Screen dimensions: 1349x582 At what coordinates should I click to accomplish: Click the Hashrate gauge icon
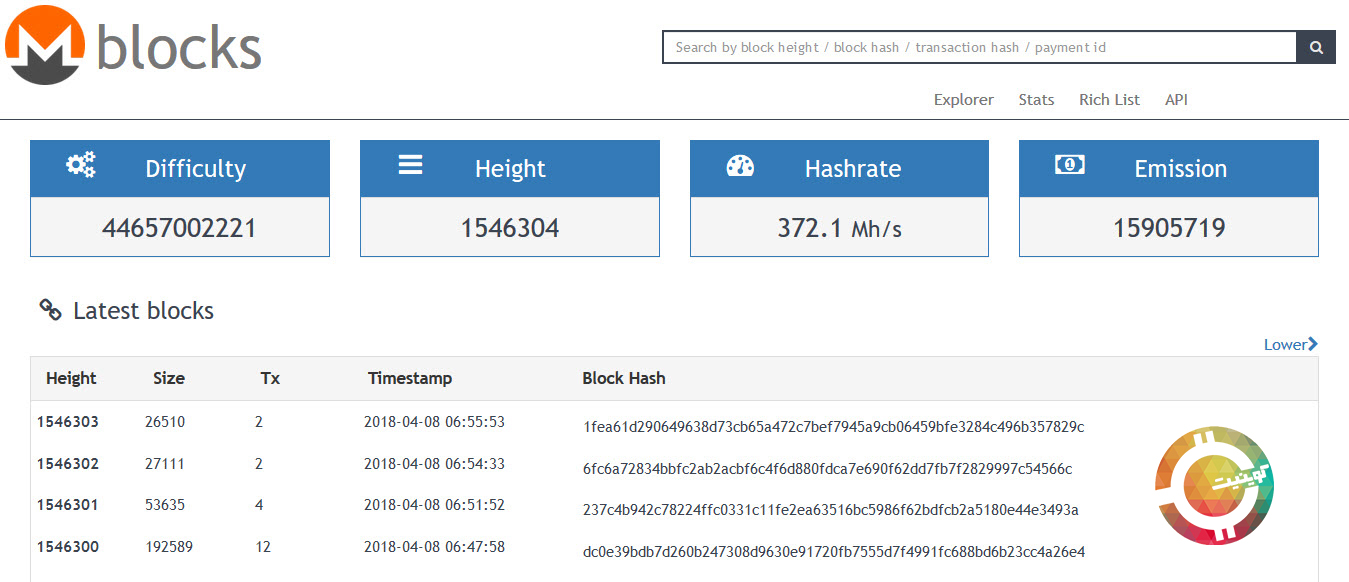click(x=740, y=166)
